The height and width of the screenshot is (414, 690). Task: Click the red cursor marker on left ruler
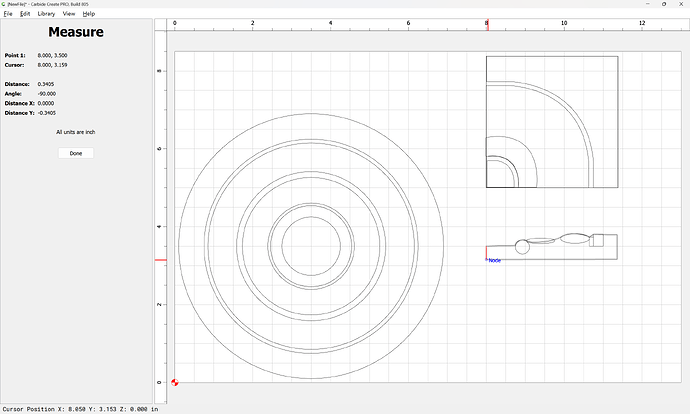tap(160, 260)
